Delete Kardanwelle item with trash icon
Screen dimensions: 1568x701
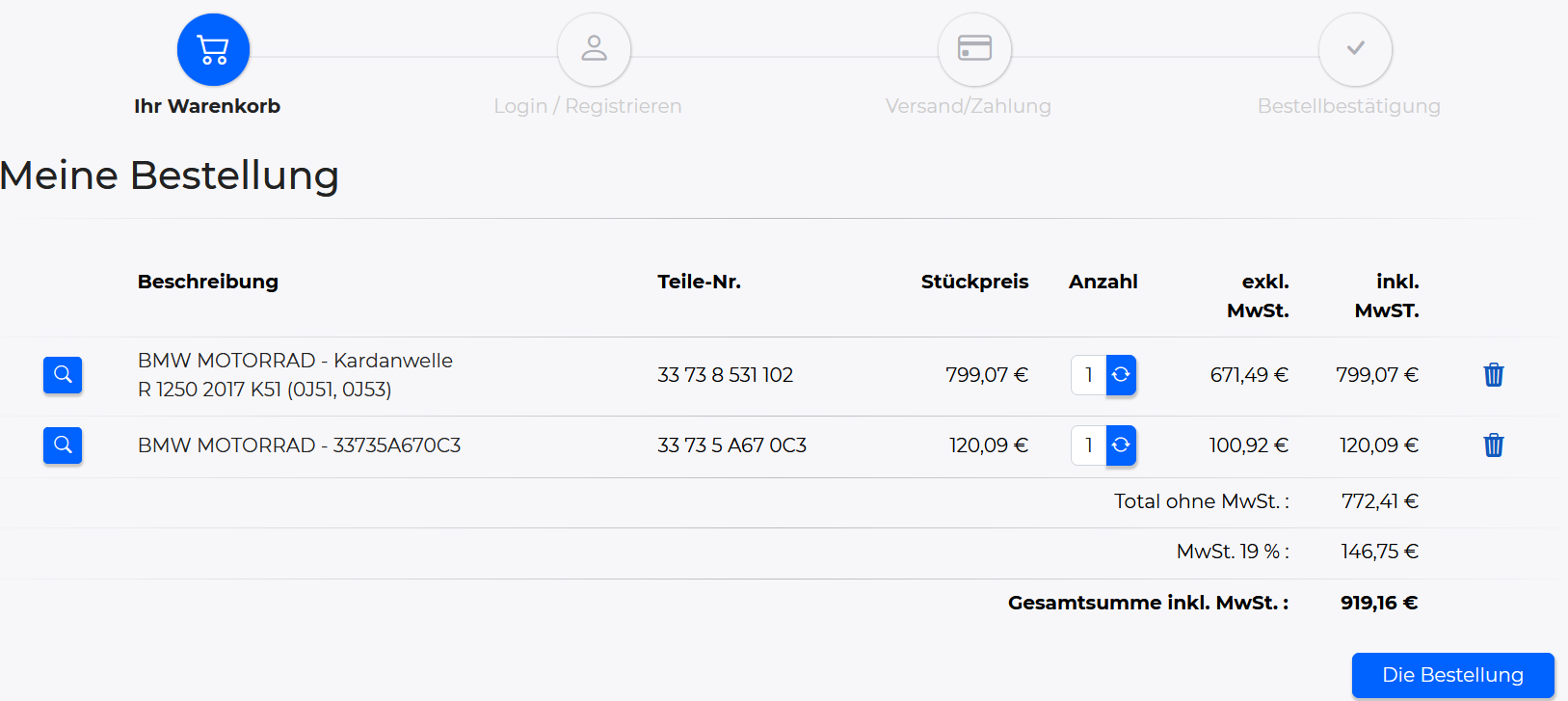(x=1494, y=375)
